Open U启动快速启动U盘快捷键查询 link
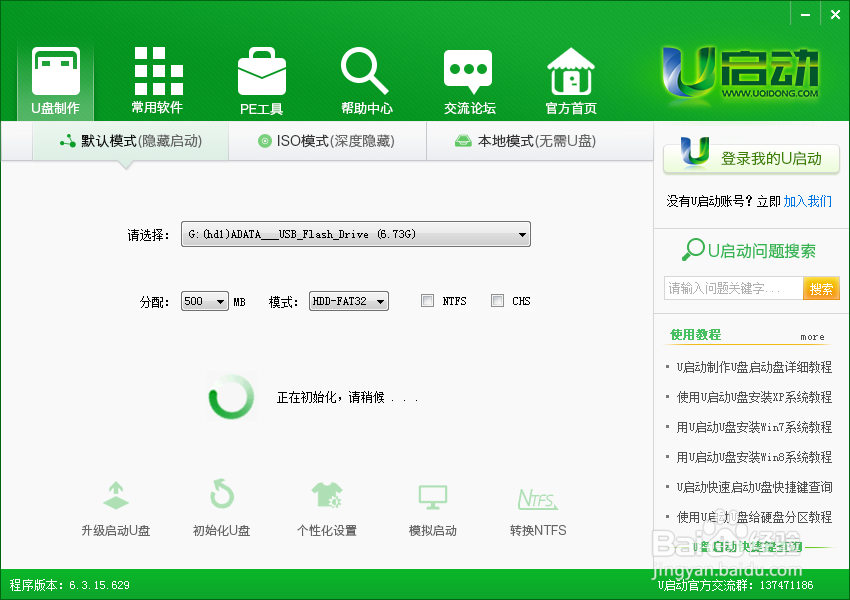This screenshot has width=850, height=600. pos(754,487)
